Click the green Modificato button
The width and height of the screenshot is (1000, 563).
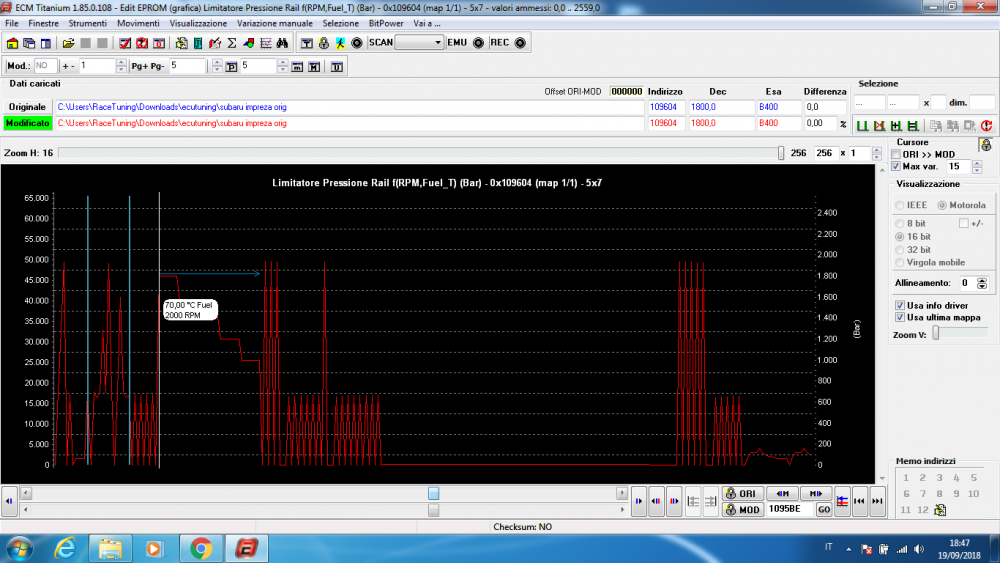pyautogui.click(x=27, y=123)
